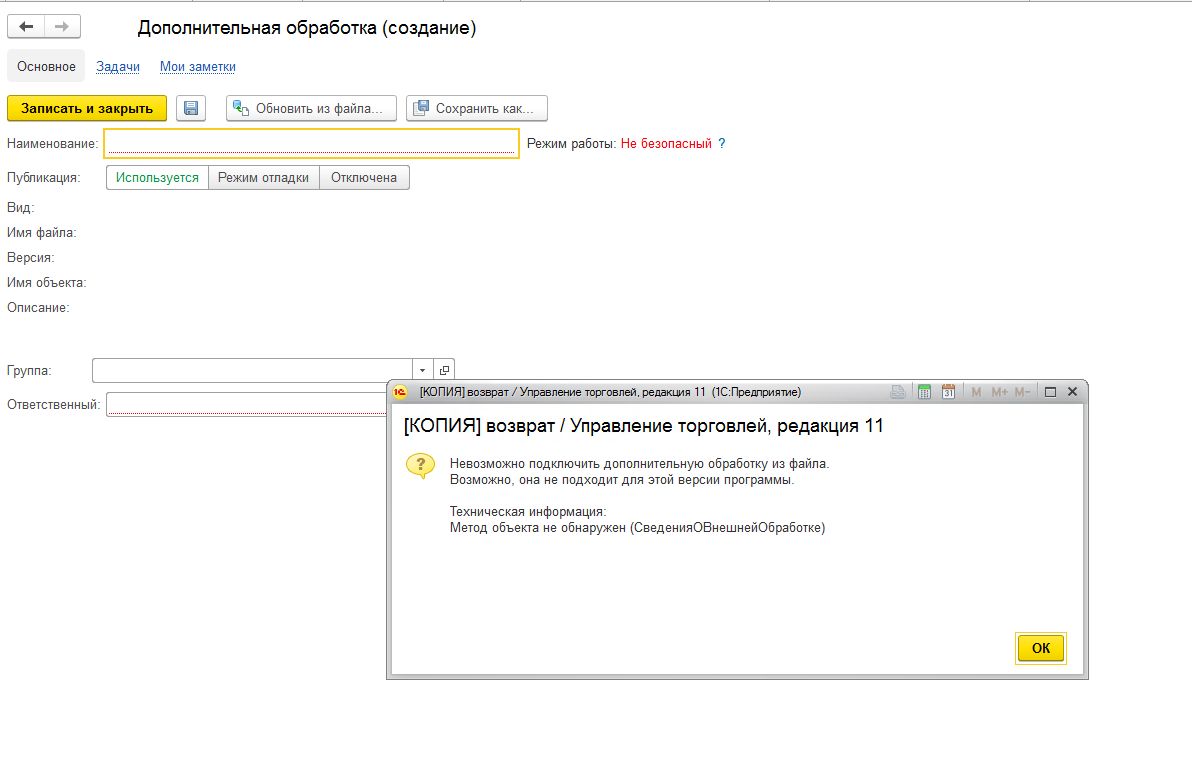Image resolution: width=1192 pixels, height=777 pixels.
Task: Click the M- memory subtract button
Action: click(x=1022, y=392)
